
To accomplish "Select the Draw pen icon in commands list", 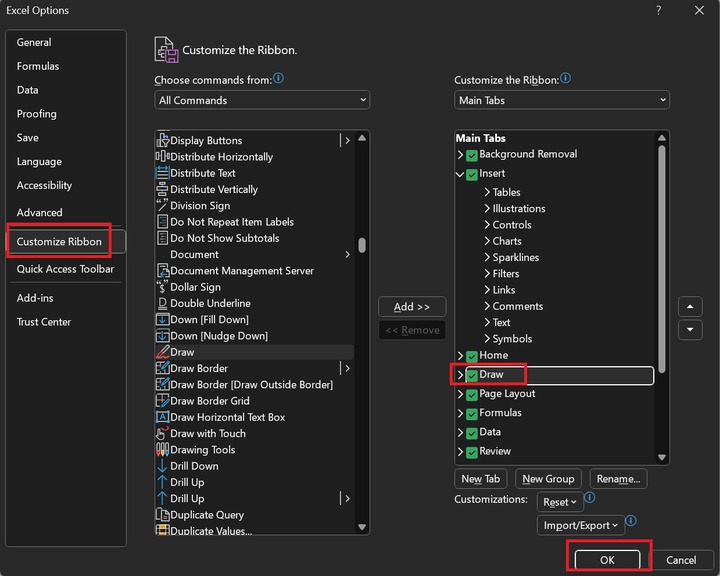I will (162, 352).
